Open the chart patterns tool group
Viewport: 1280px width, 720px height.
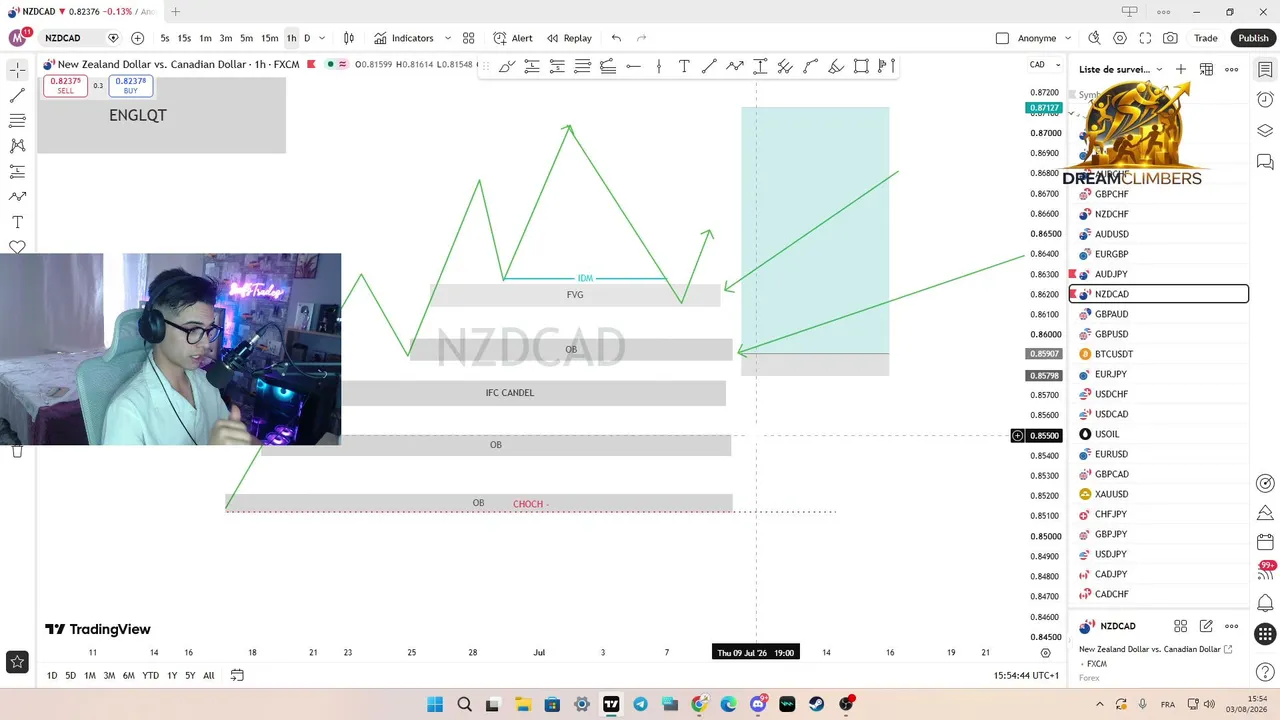pyautogui.click(x=17, y=146)
